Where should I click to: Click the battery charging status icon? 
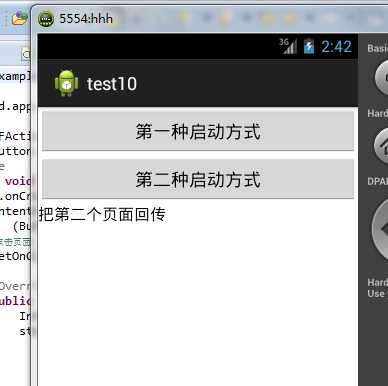point(309,46)
